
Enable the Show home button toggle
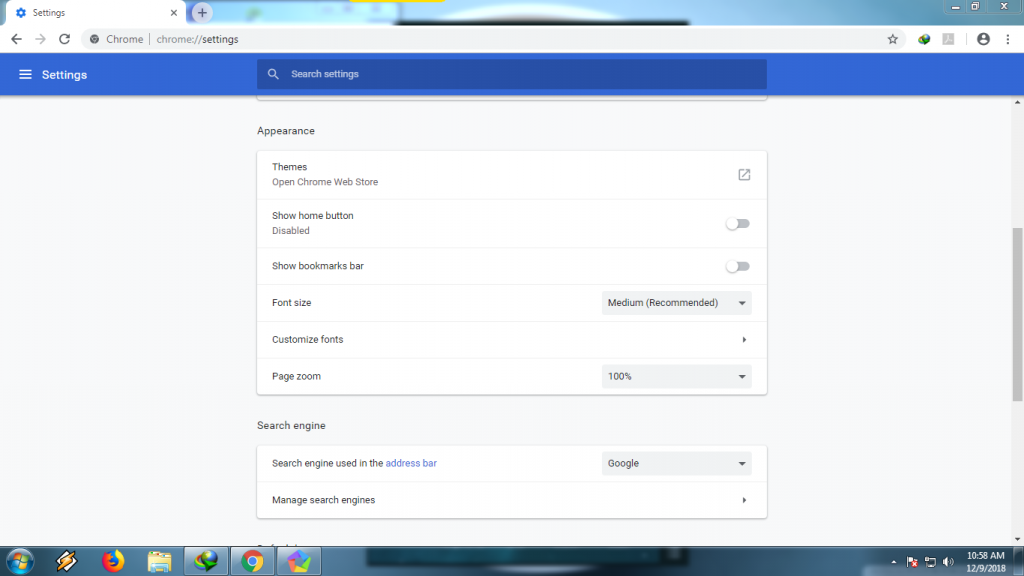(x=738, y=224)
